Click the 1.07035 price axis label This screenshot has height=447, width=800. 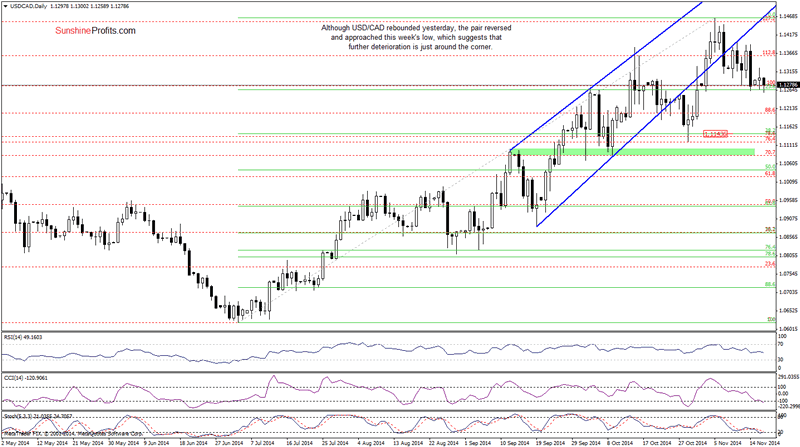(x=788, y=292)
